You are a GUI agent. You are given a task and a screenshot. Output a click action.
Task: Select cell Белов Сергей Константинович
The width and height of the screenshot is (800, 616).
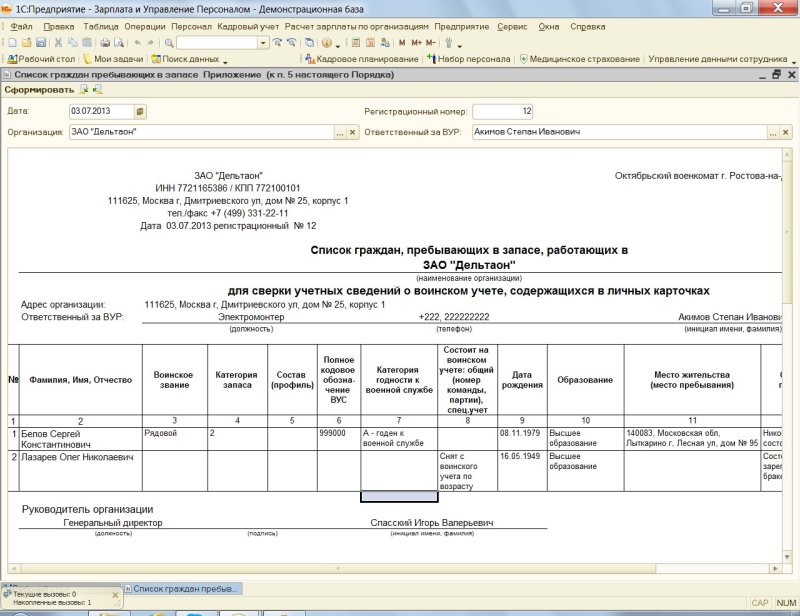pyautogui.click(x=81, y=439)
